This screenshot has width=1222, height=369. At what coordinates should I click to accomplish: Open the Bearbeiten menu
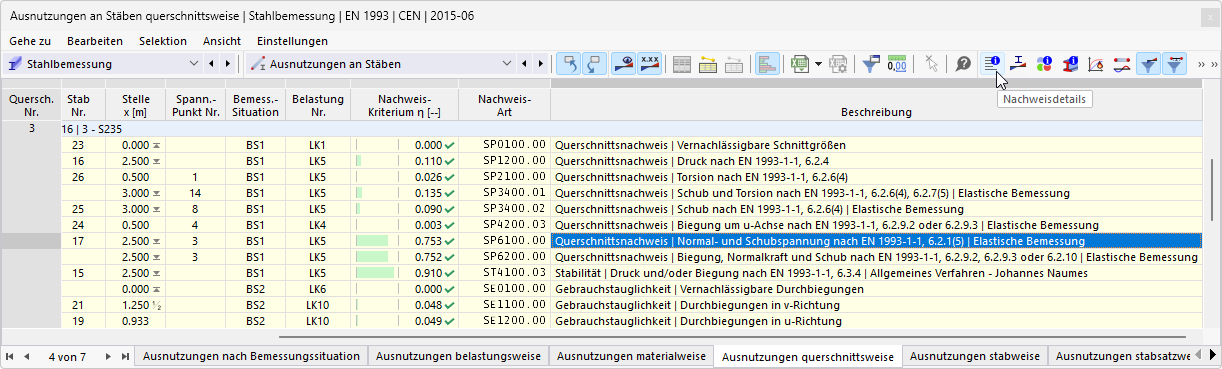point(95,41)
